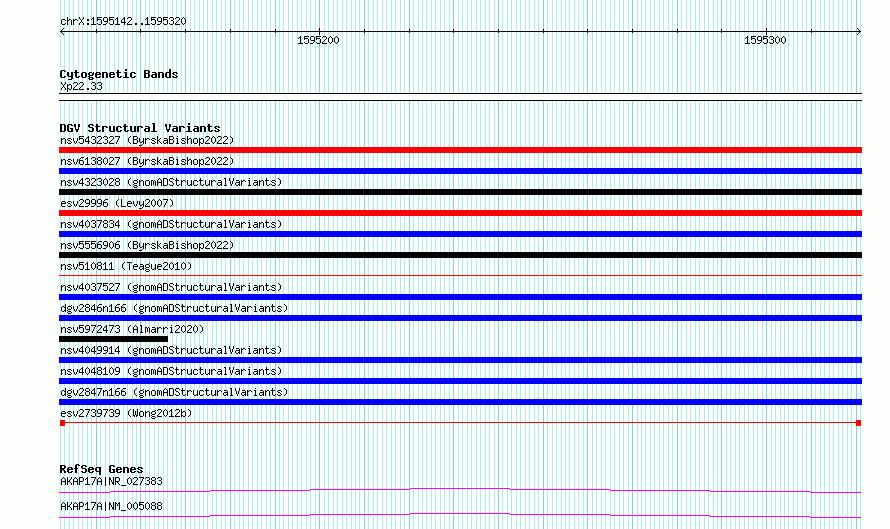Click the blue bar for nsv4037834

pos(460,234)
